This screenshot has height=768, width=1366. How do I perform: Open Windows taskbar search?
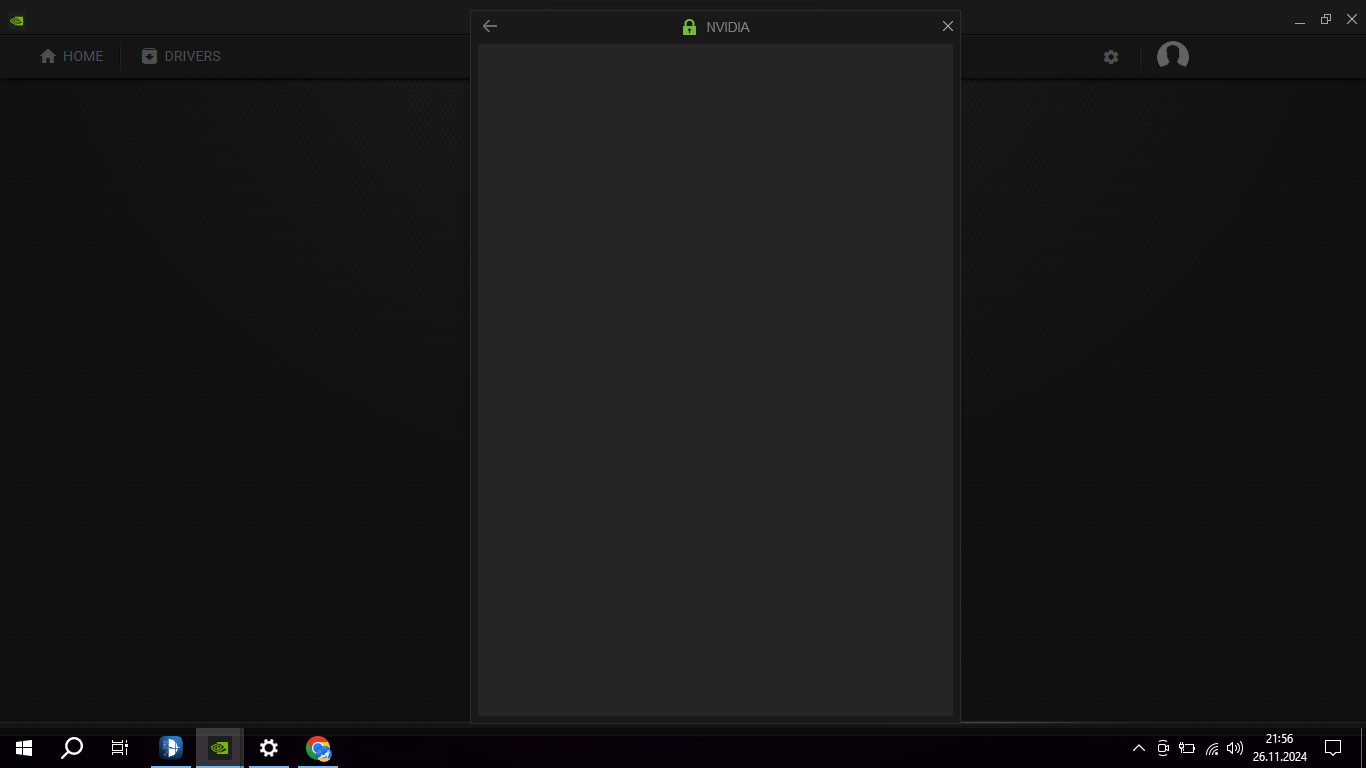click(x=72, y=748)
